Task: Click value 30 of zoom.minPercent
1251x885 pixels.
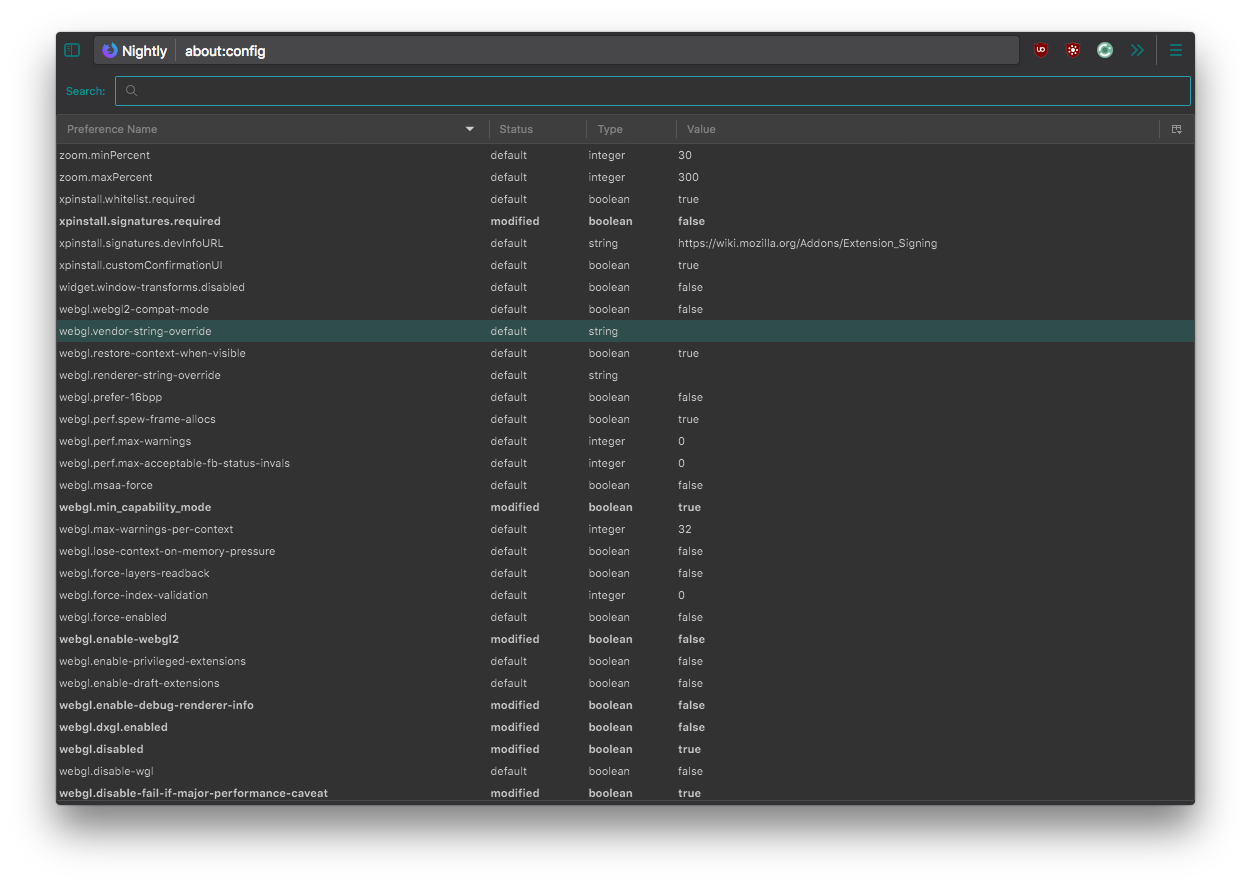Action: 685,155
